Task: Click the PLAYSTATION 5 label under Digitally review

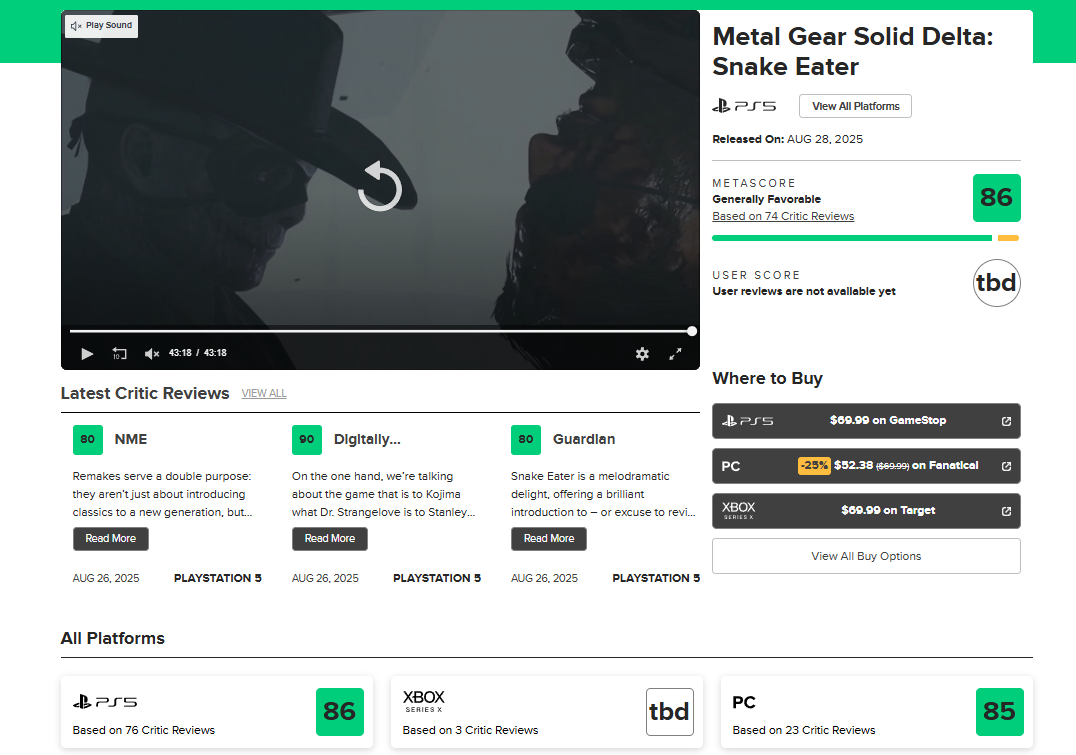Action: 437,578
